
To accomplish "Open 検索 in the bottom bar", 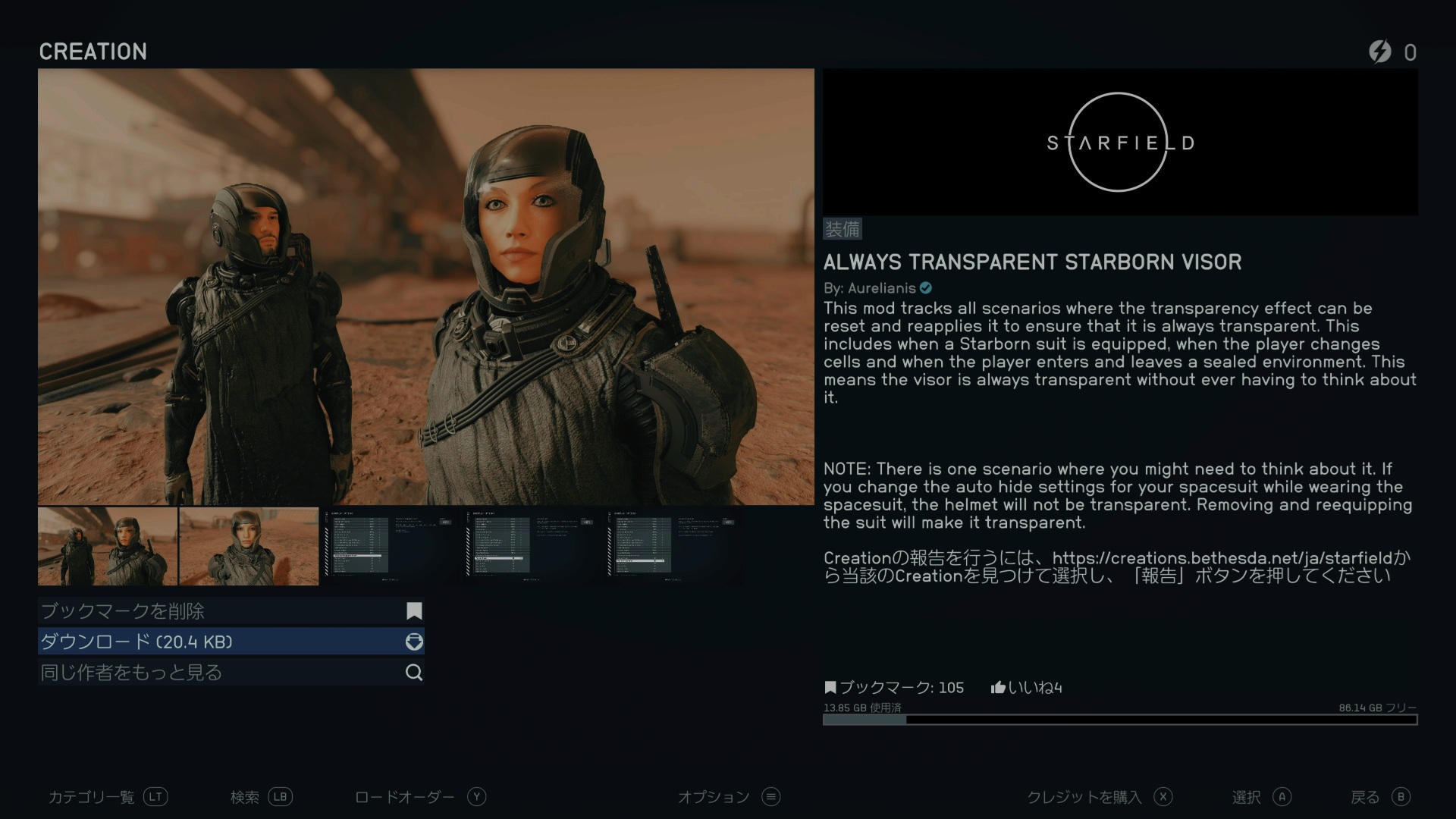I will pos(245,797).
